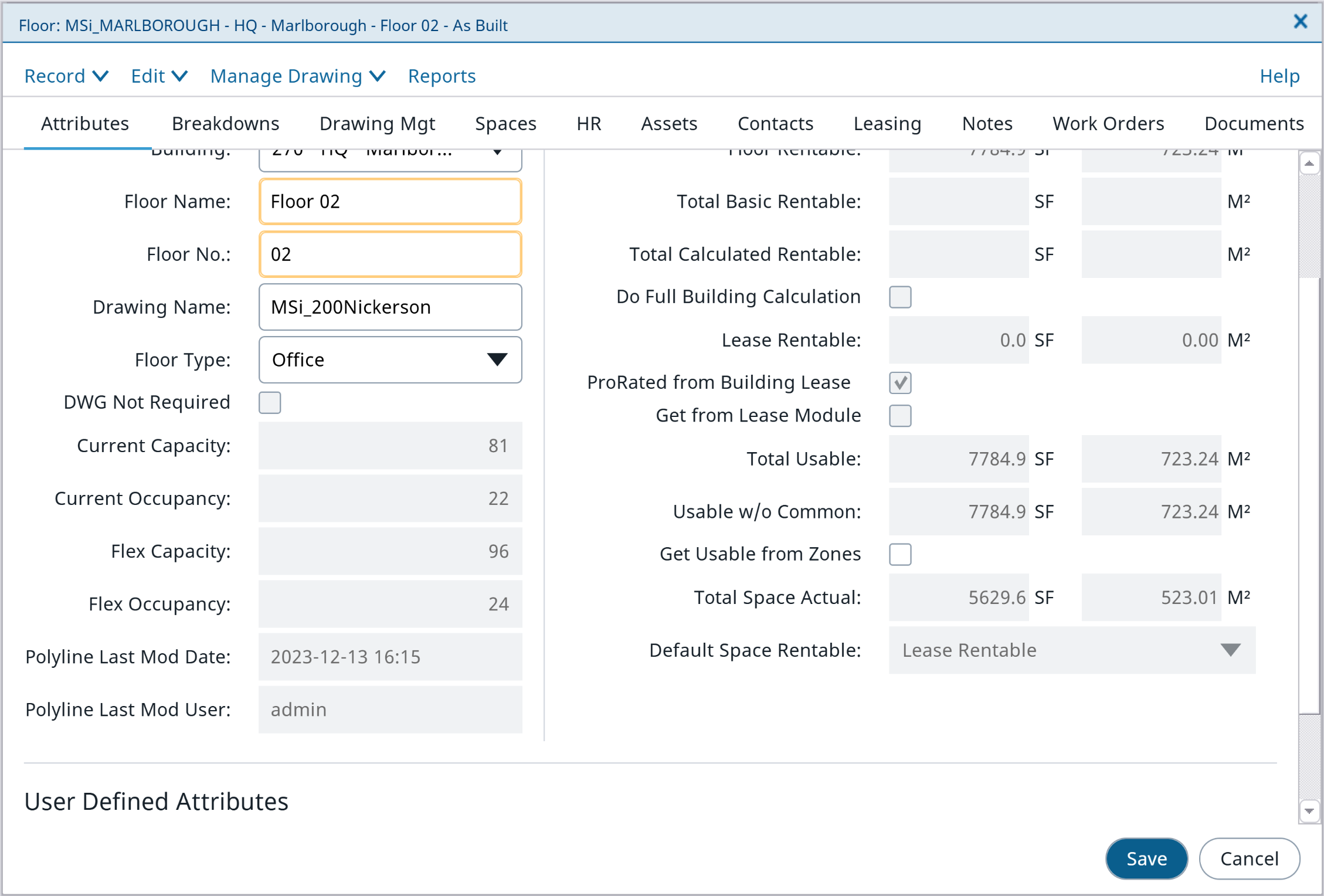1324x896 pixels.
Task: Click into the Drawing Name field
Action: (x=390, y=307)
